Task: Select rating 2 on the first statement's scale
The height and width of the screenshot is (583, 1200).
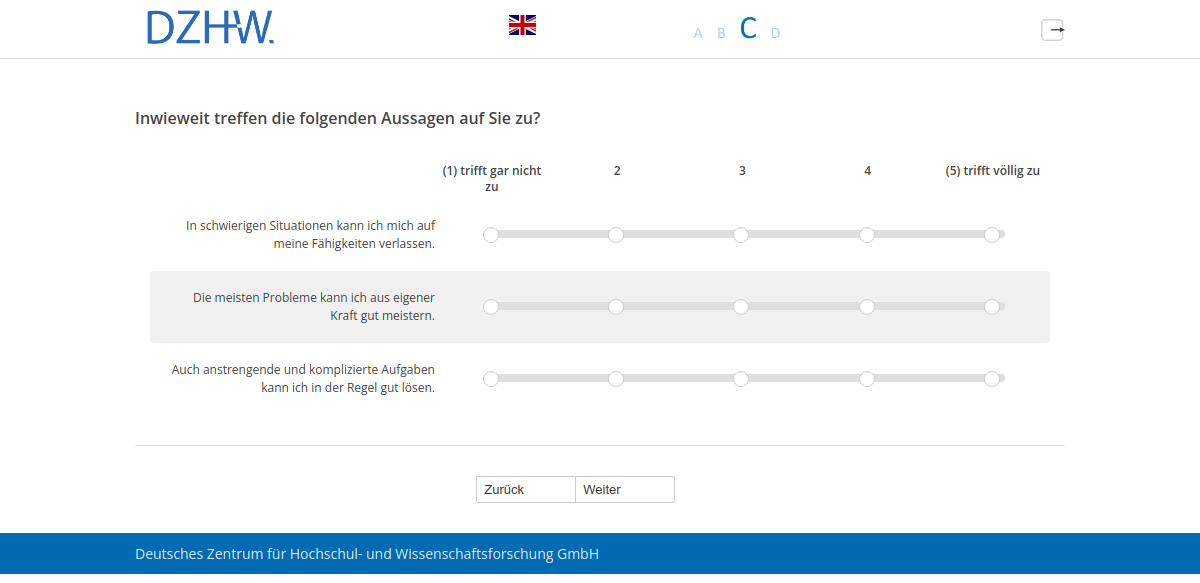Action: tap(616, 235)
